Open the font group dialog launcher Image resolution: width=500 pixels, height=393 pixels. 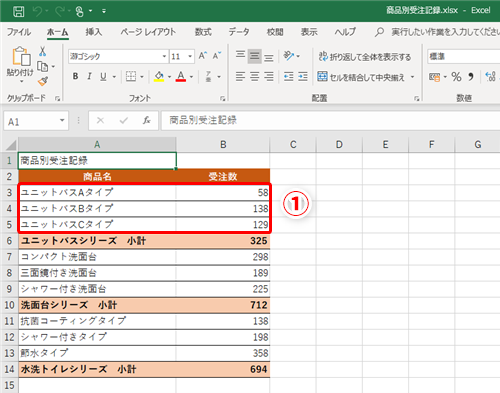pyautogui.click(x=222, y=99)
